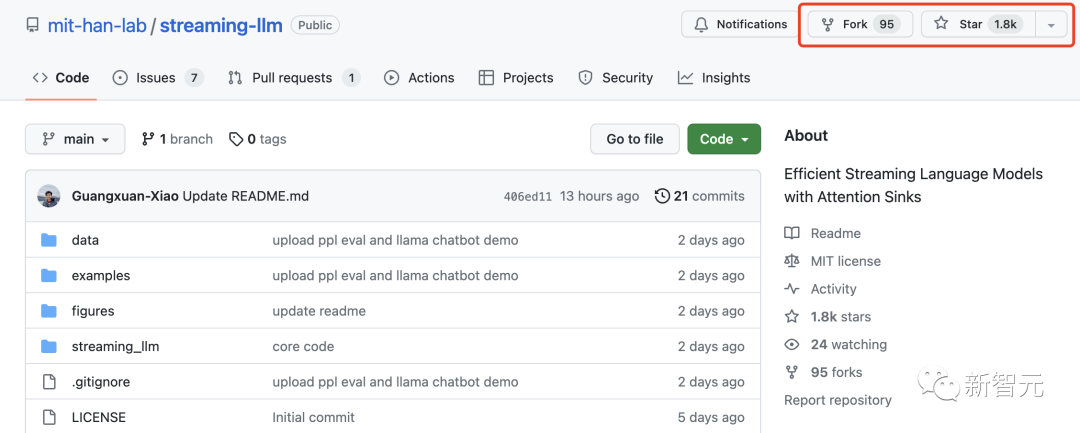
Task: Toggle Notifications for this repository
Action: click(x=741, y=24)
